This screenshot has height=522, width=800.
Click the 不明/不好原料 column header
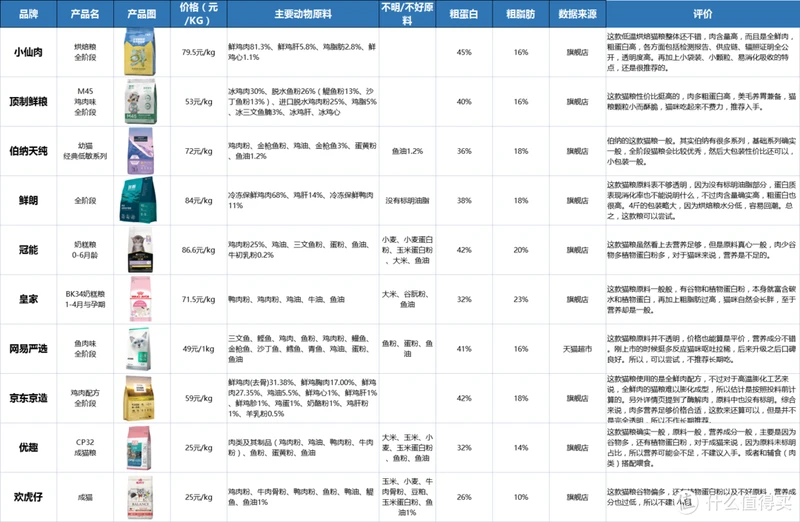(x=407, y=14)
